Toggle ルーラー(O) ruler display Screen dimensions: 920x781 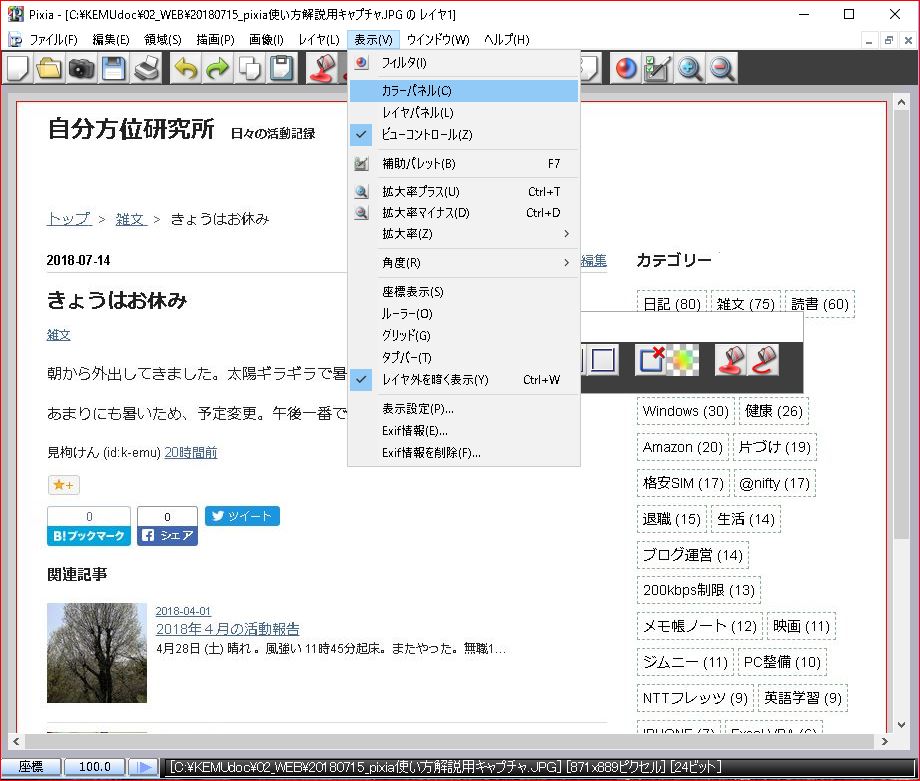(464, 314)
